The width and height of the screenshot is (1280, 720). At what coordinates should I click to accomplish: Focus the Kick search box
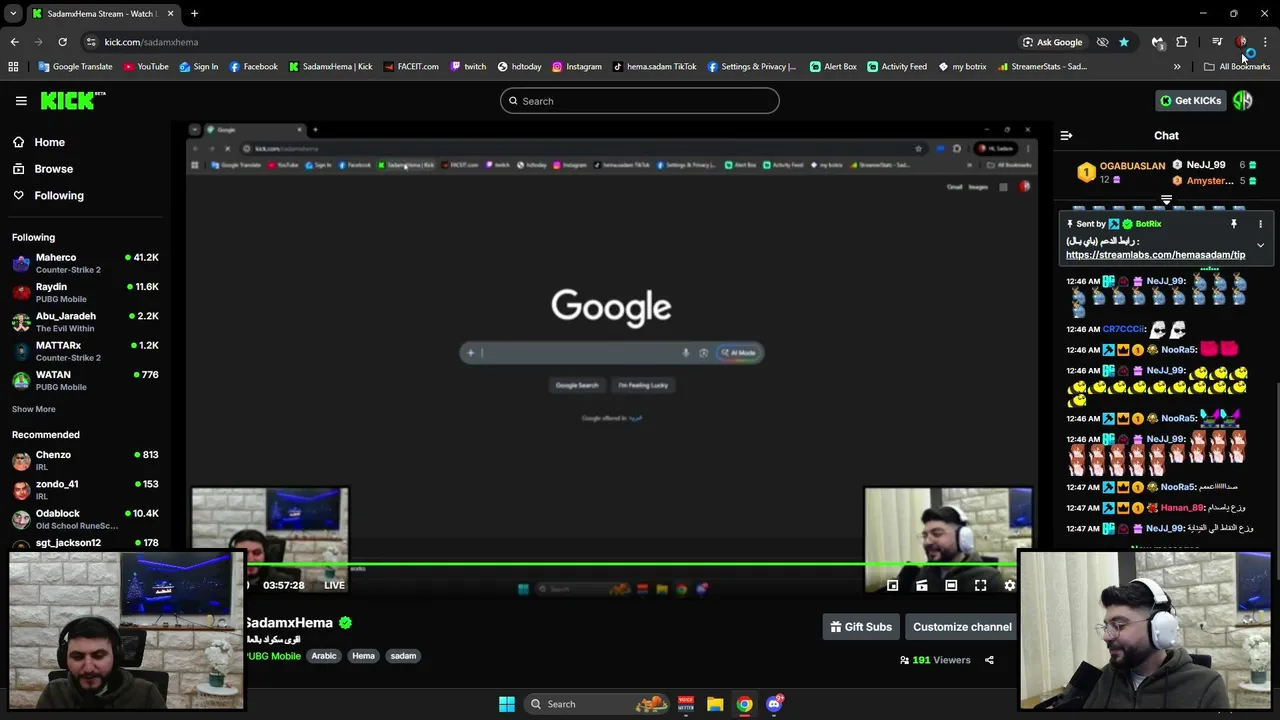[x=640, y=101]
